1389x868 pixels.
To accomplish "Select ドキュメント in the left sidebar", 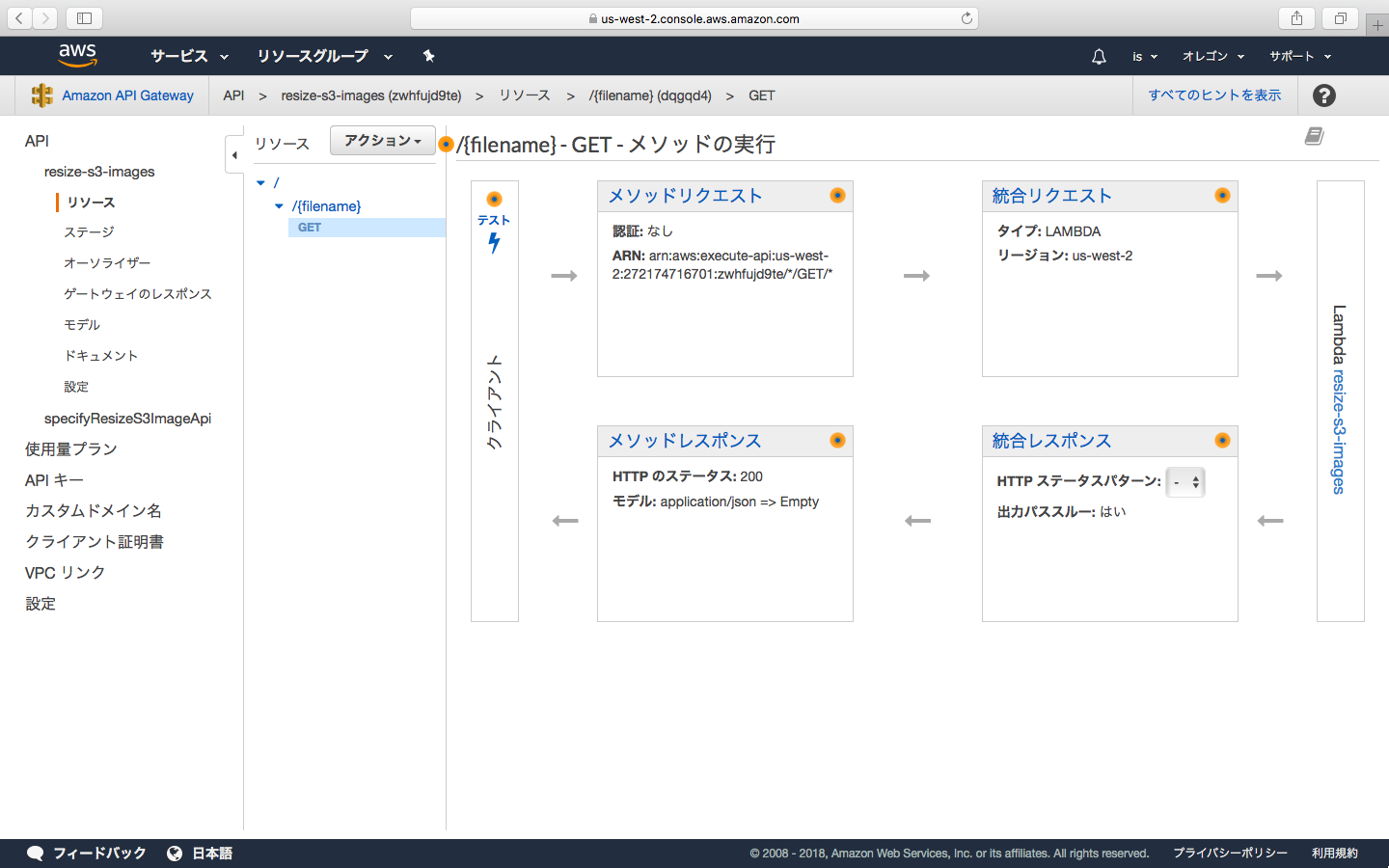I will 101,356.
